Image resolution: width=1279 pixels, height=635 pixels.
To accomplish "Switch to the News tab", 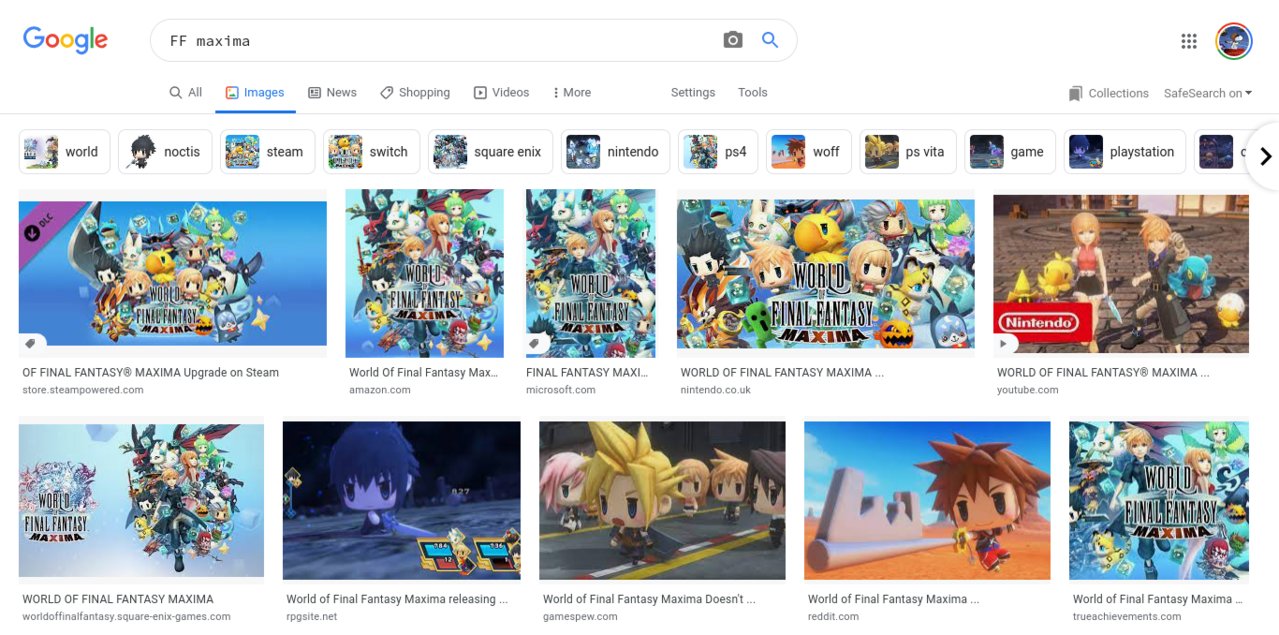I will click(332, 92).
